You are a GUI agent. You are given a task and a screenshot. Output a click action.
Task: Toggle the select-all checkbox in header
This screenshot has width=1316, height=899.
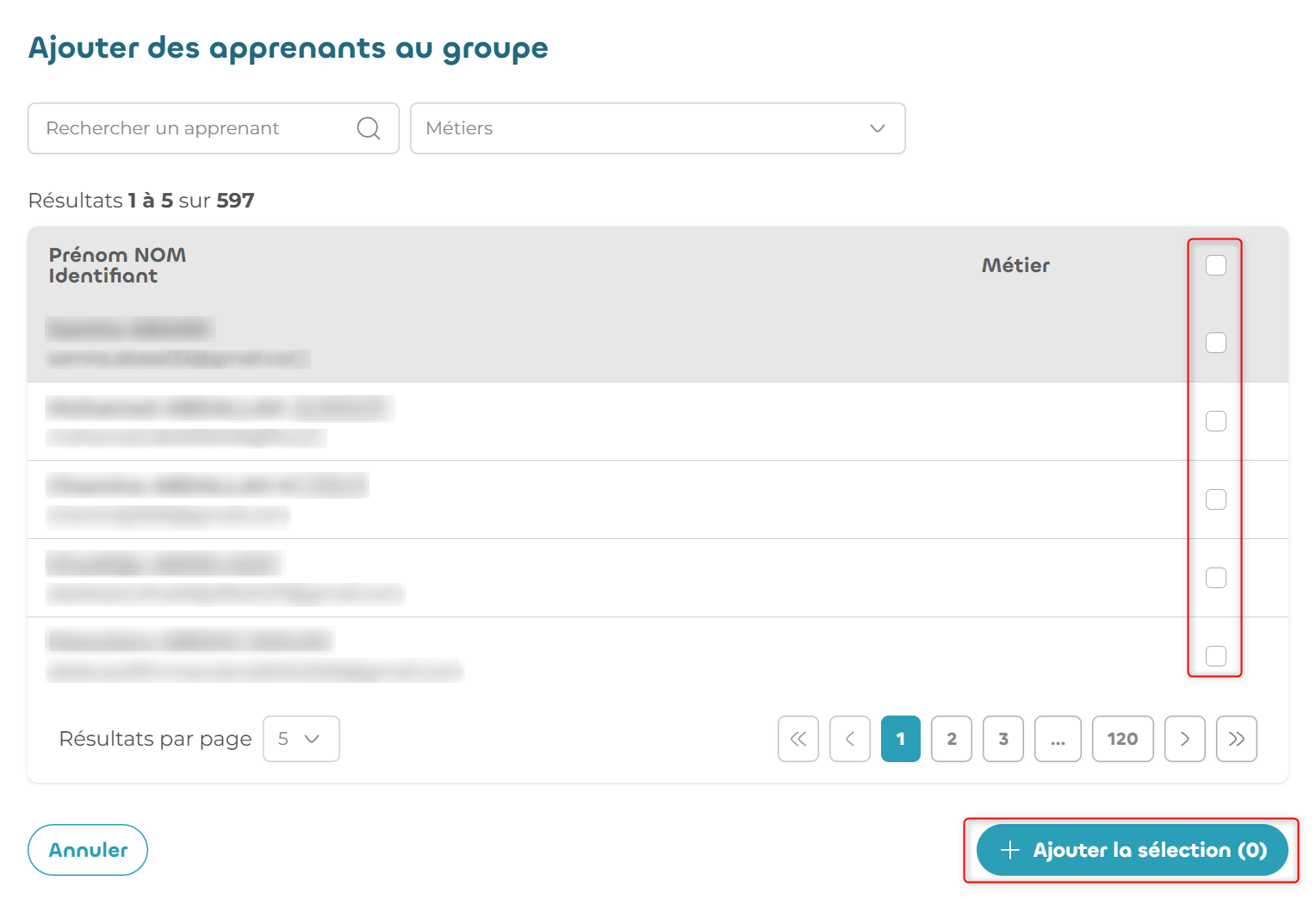click(1216, 265)
